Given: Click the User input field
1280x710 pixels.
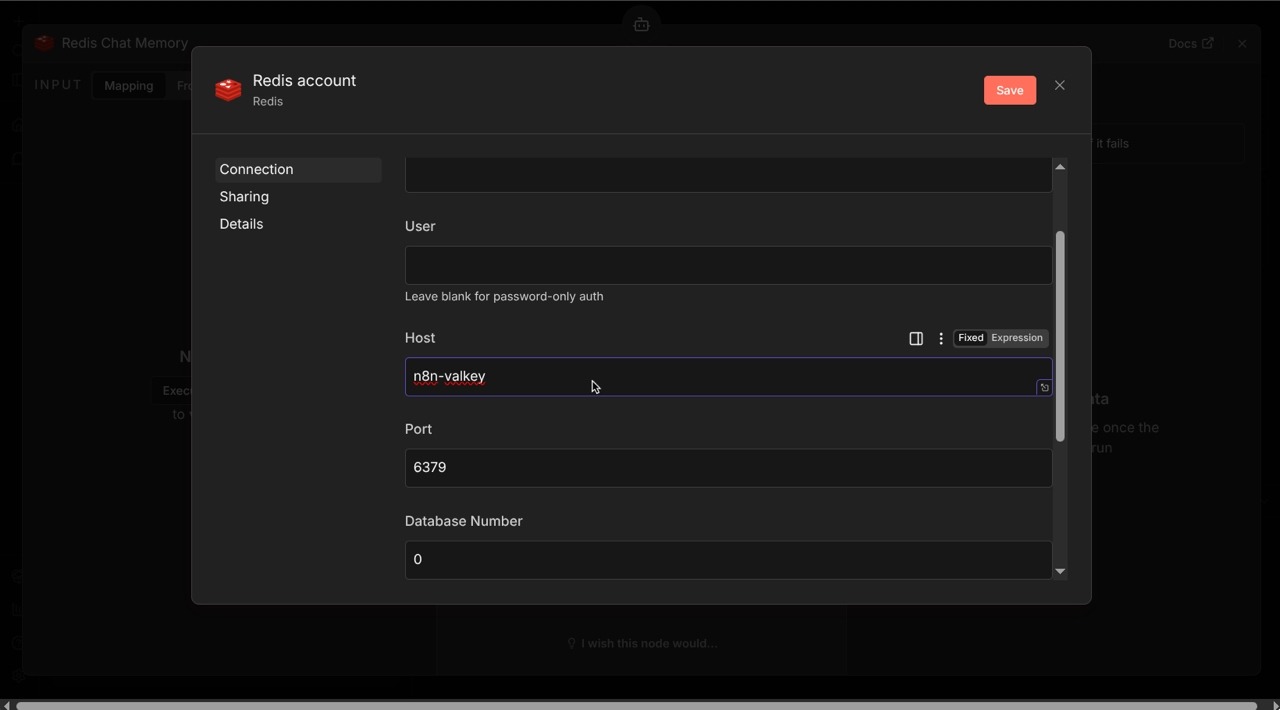Looking at the screenshot, I should tap(728, 265).
